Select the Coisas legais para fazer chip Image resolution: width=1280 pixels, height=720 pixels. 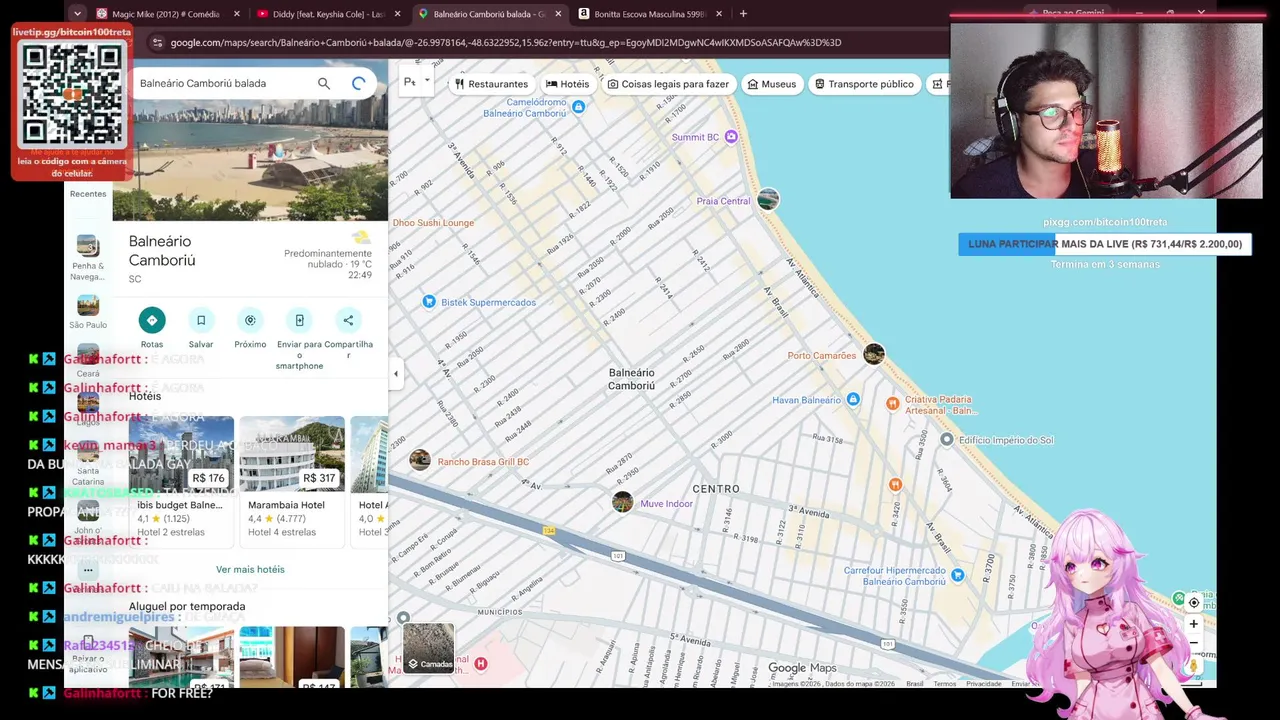click(x=668, y=84)
